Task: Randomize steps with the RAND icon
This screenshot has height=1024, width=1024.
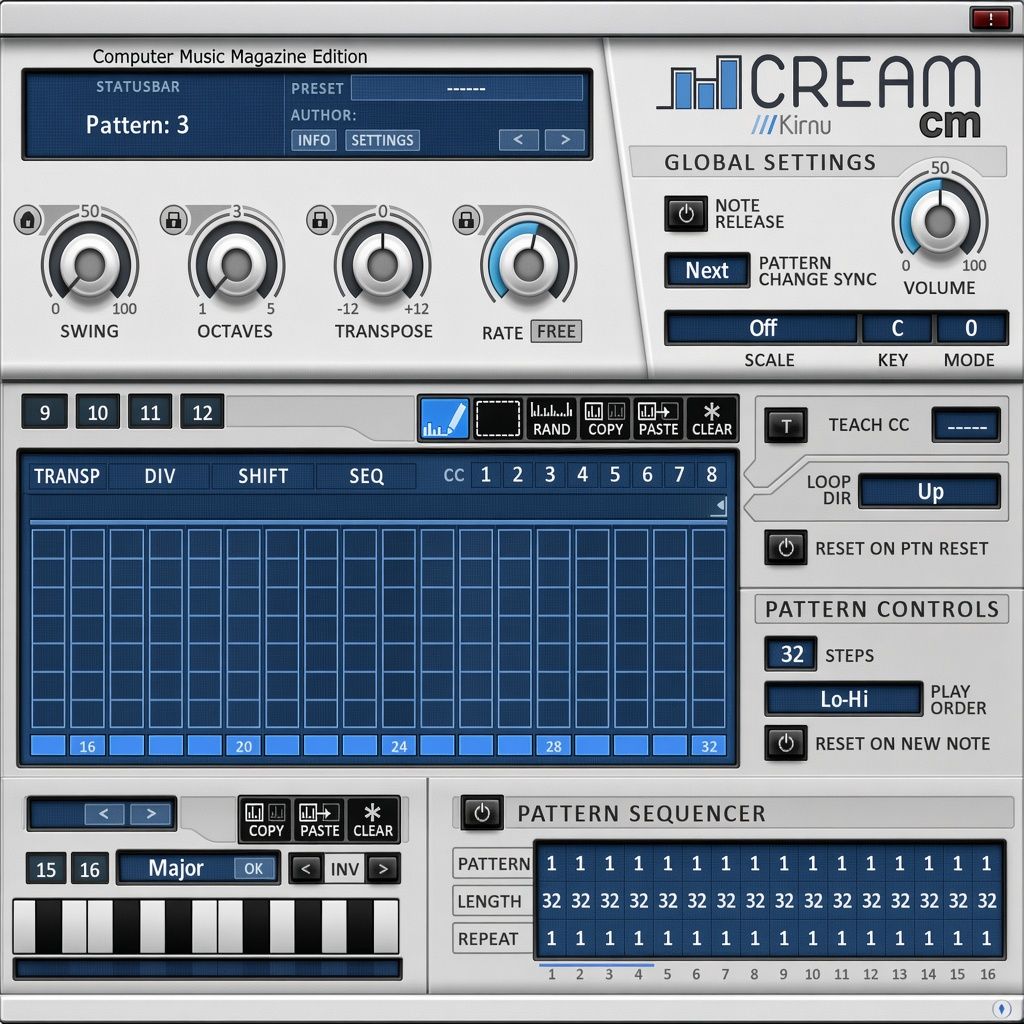Action: point(551,418)
